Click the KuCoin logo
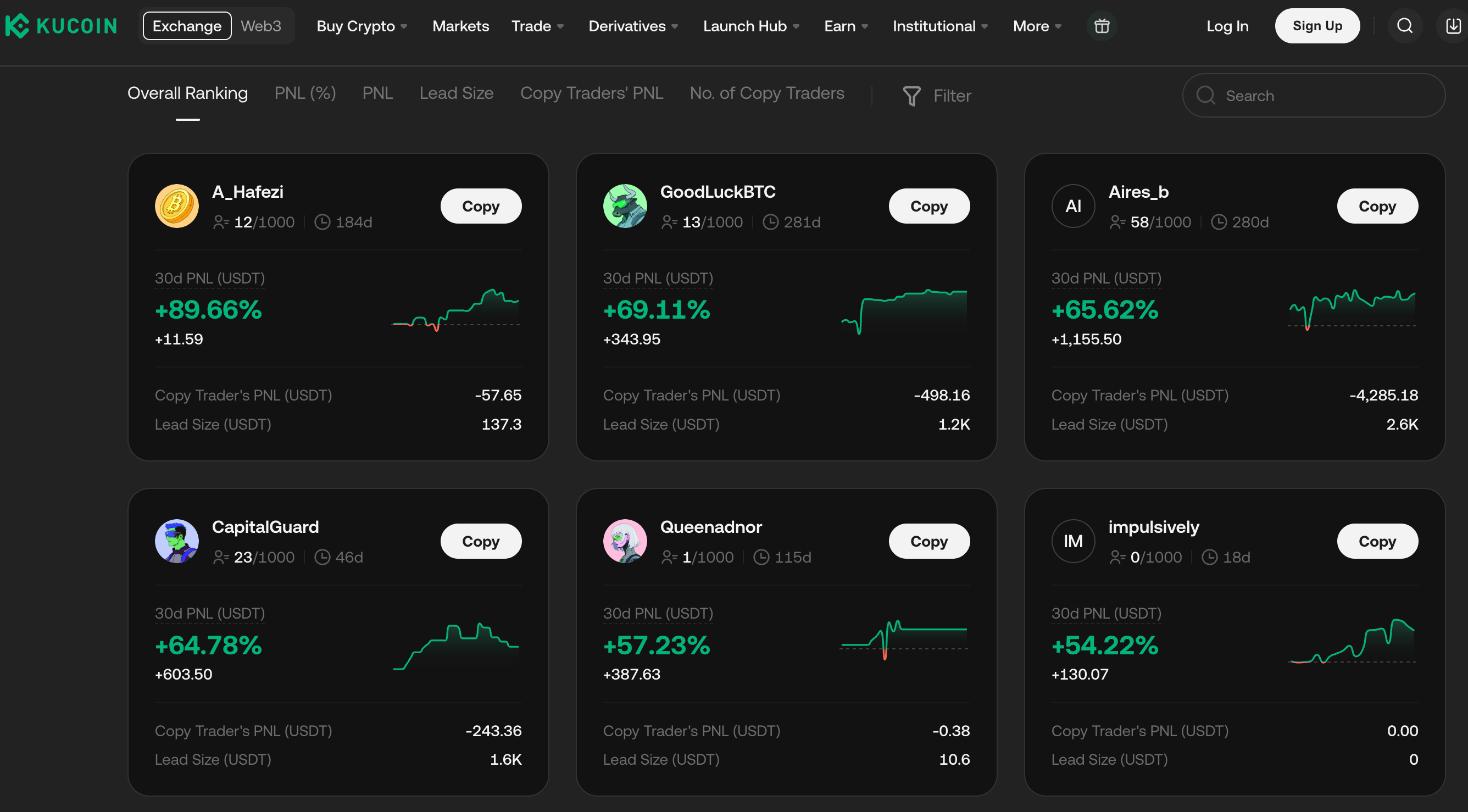 pyautogui.click(x=60, y=25)
